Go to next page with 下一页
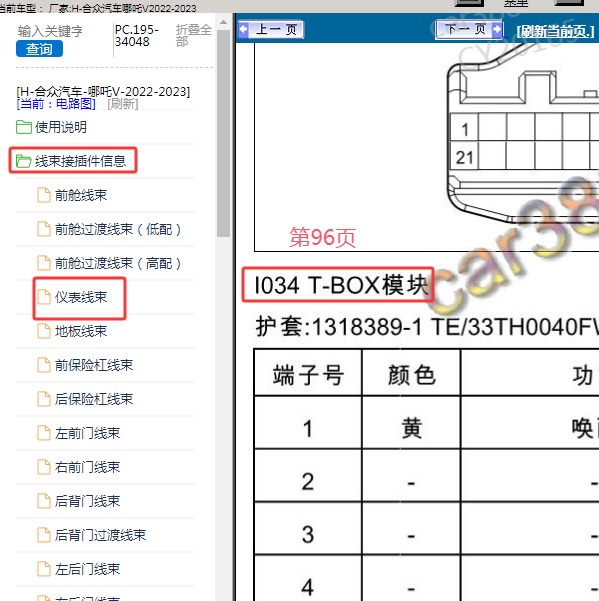 click(469, 29)
